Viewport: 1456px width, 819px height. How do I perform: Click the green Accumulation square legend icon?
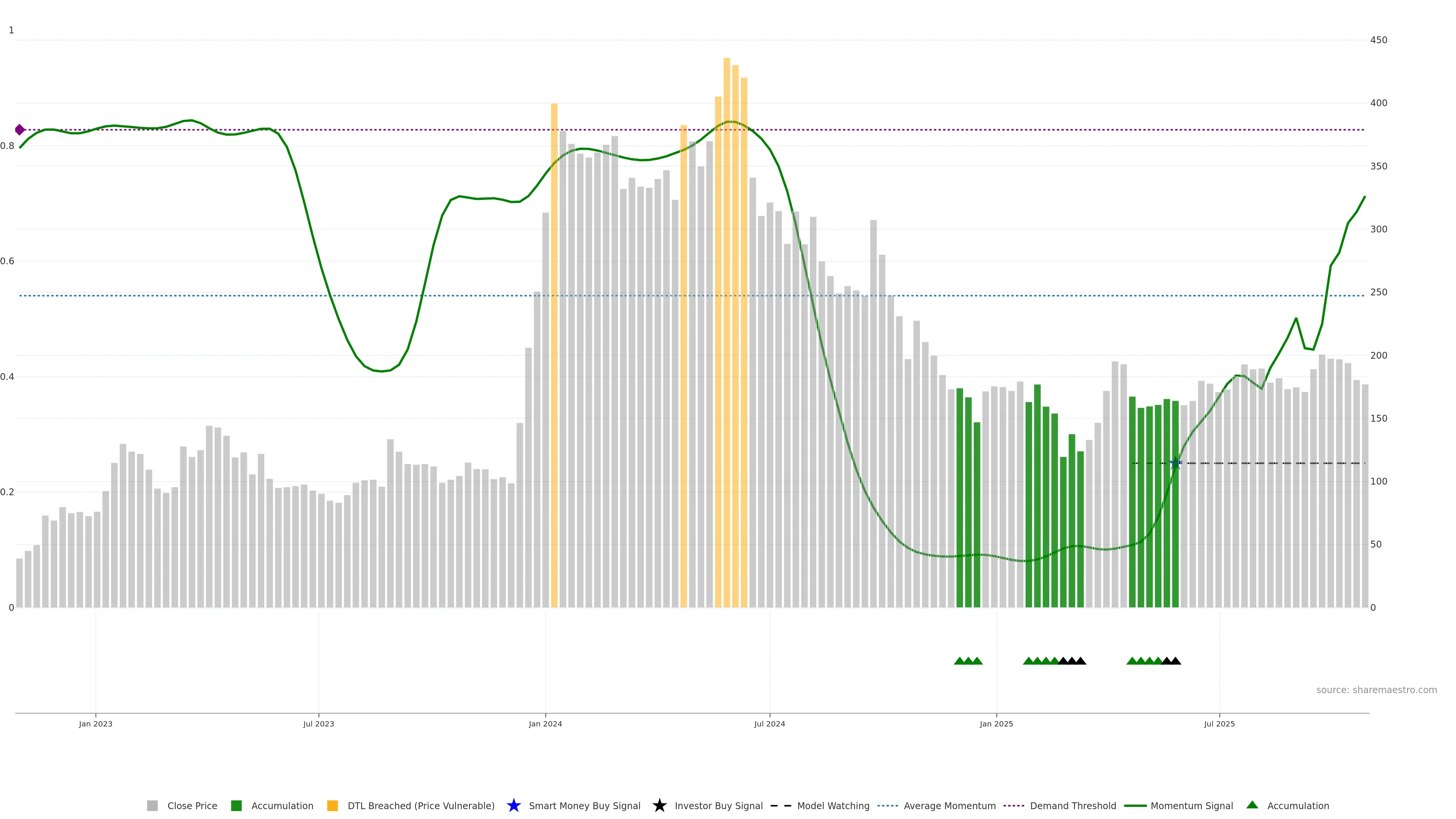pyautogui.click(x=236, y=805)
